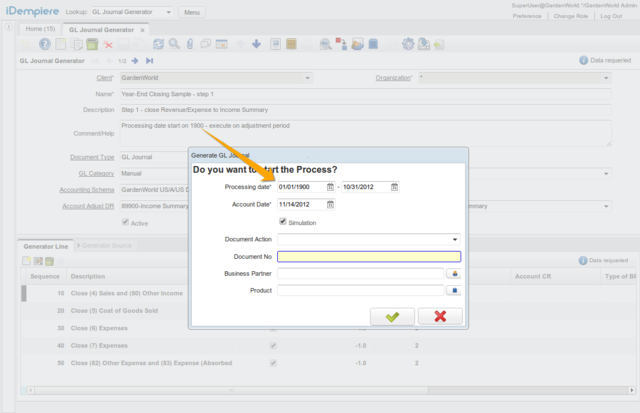Select the Generator Source tab
Screen dimensions: 640x413
click(x=106, y=245)
